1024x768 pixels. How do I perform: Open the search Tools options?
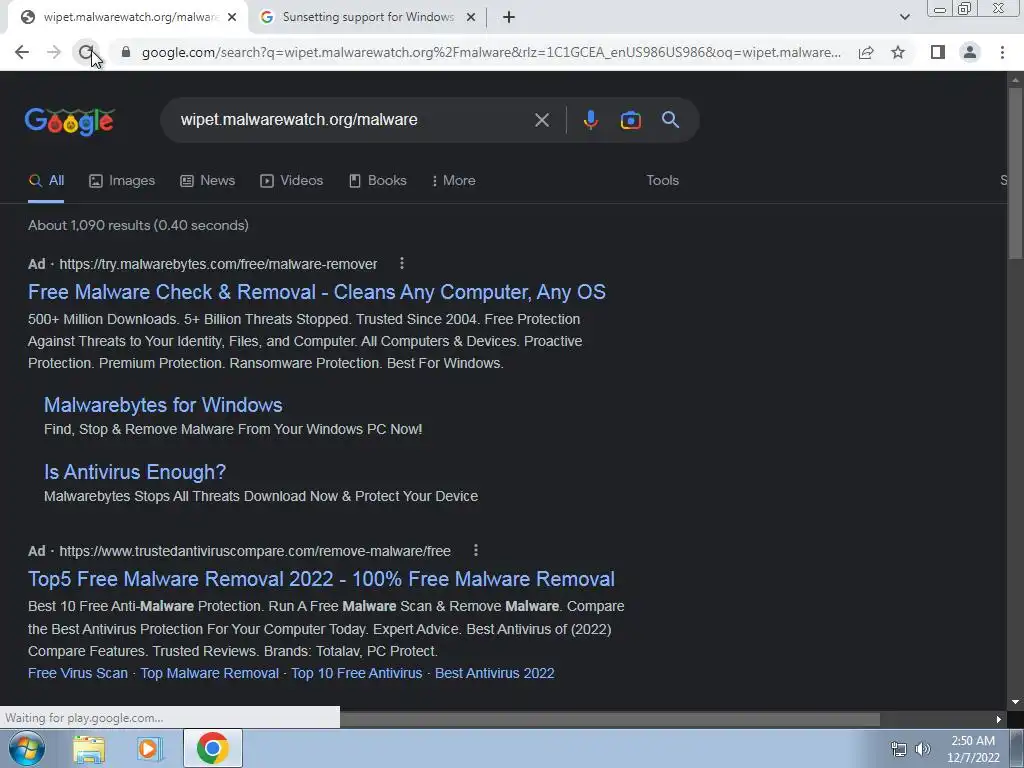coord(662,181)
